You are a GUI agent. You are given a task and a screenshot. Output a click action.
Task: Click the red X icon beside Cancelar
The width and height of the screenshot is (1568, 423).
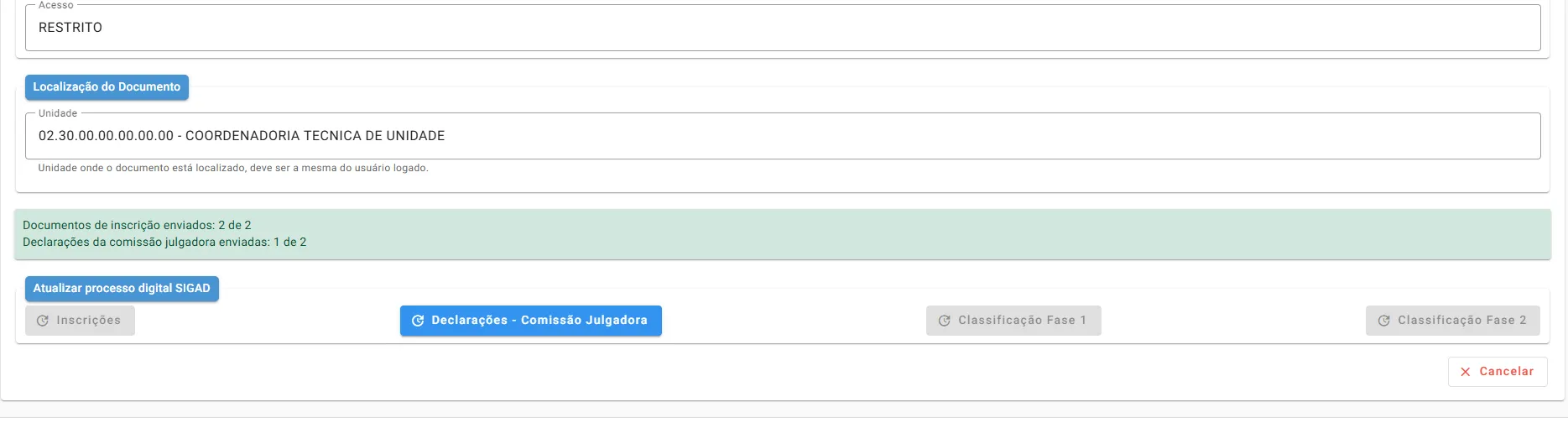click(1466, 372)
